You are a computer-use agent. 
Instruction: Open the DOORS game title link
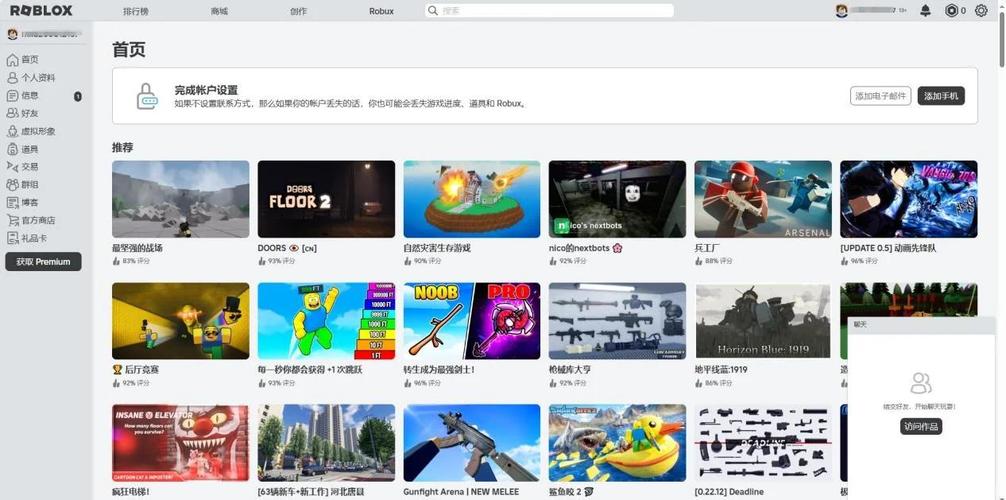point(287,248)
